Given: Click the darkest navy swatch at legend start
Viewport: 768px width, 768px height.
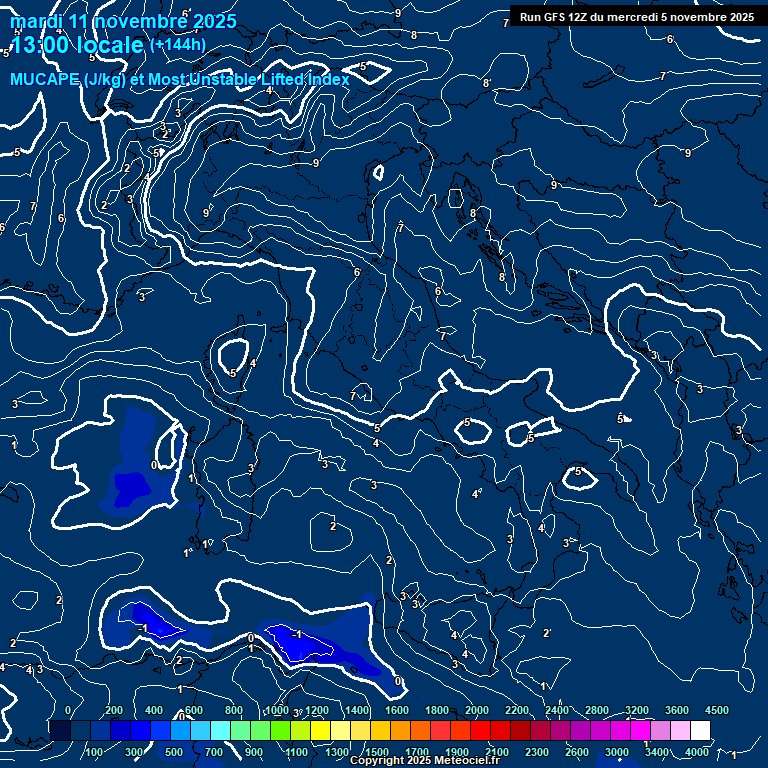Looking at the screenshot, I should 60,730.
